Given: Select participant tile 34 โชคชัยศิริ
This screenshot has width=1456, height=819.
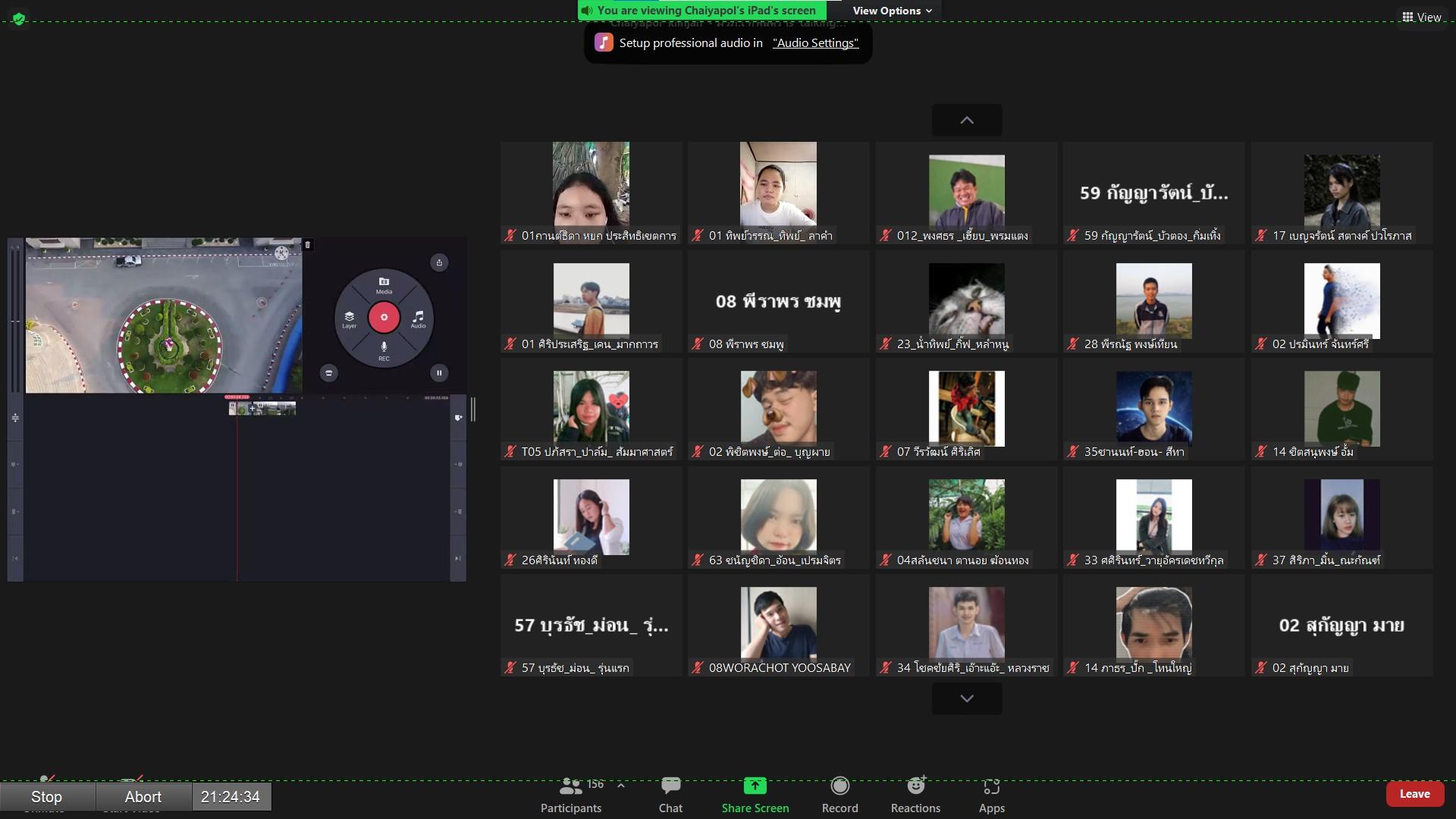Looking at the screenshot, I should [x=966, y=625].
